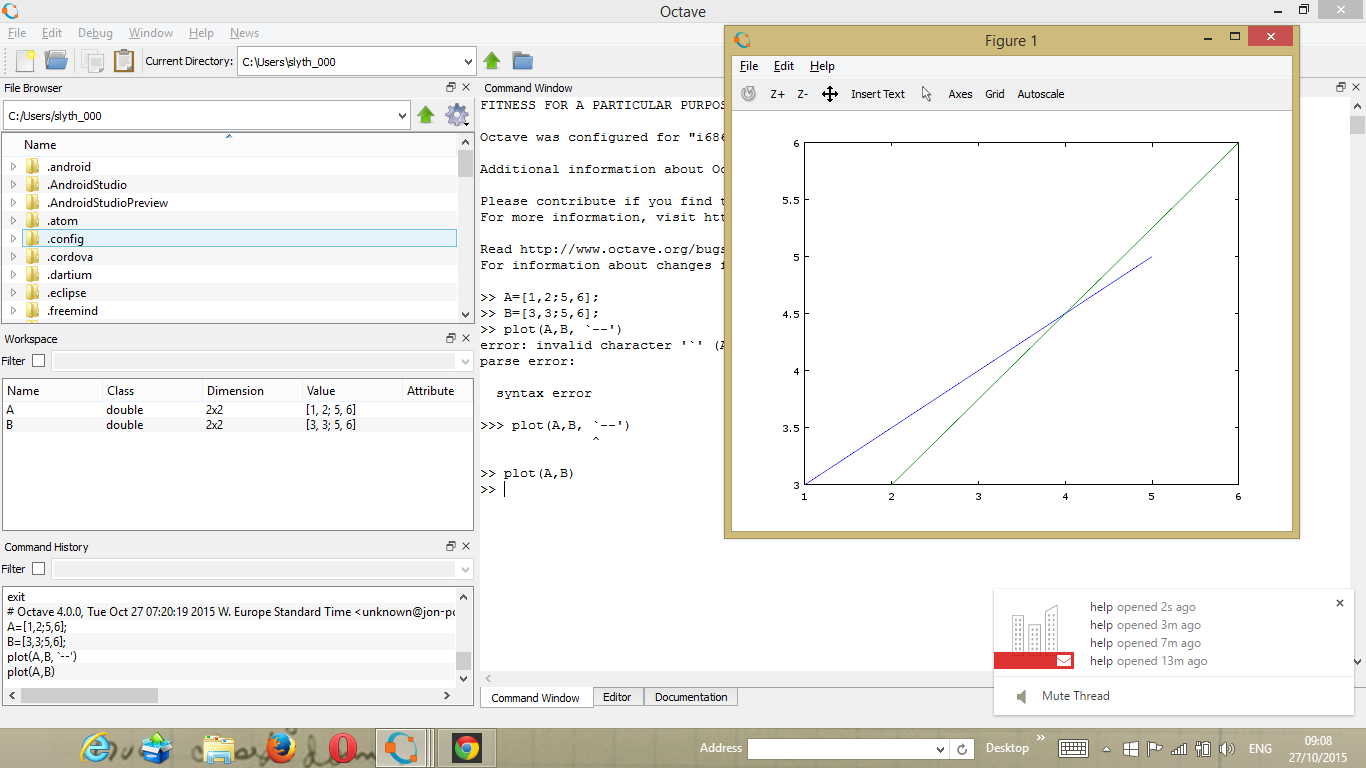The height and width of the screenshot is (768, 1366).
Task: Open Chrome from the taskbar
Action: tap(466, 748)
